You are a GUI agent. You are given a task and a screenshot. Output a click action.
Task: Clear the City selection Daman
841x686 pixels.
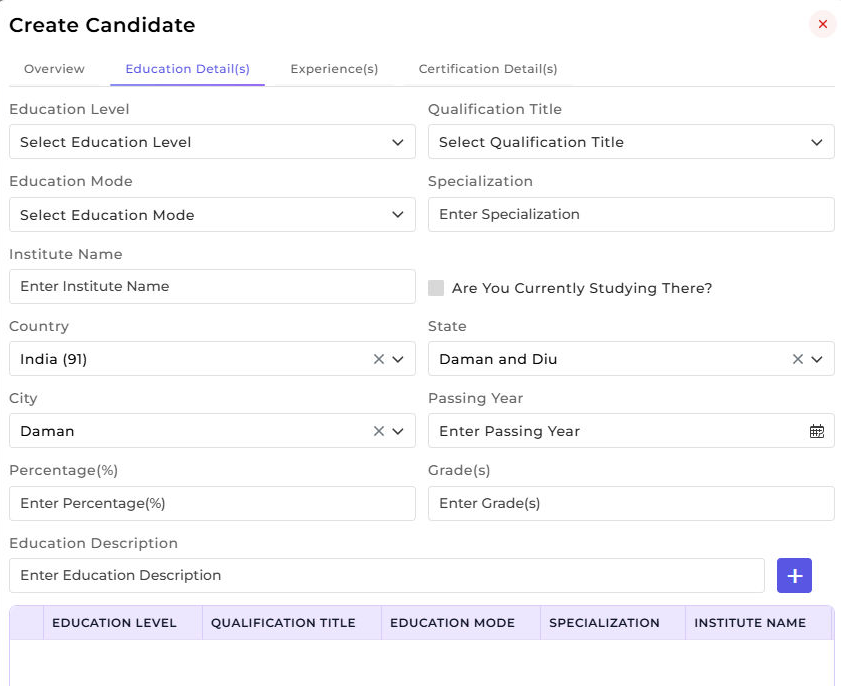coord(379,431)
